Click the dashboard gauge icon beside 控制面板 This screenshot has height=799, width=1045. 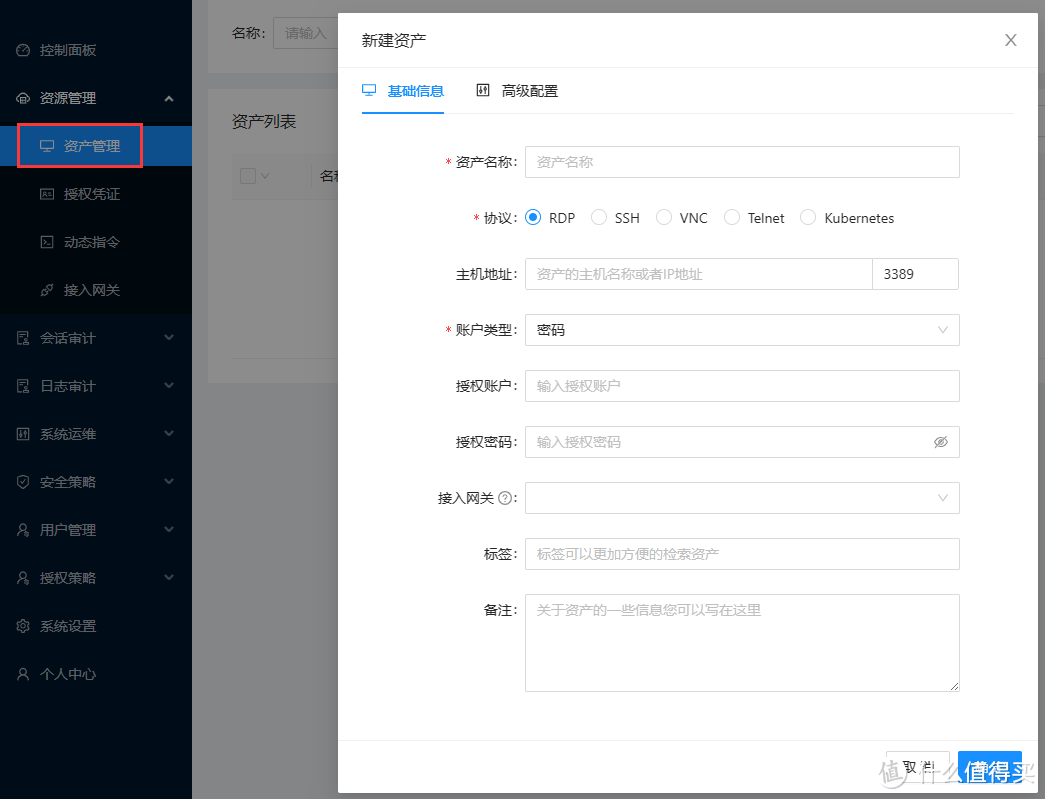click(23, 50)
